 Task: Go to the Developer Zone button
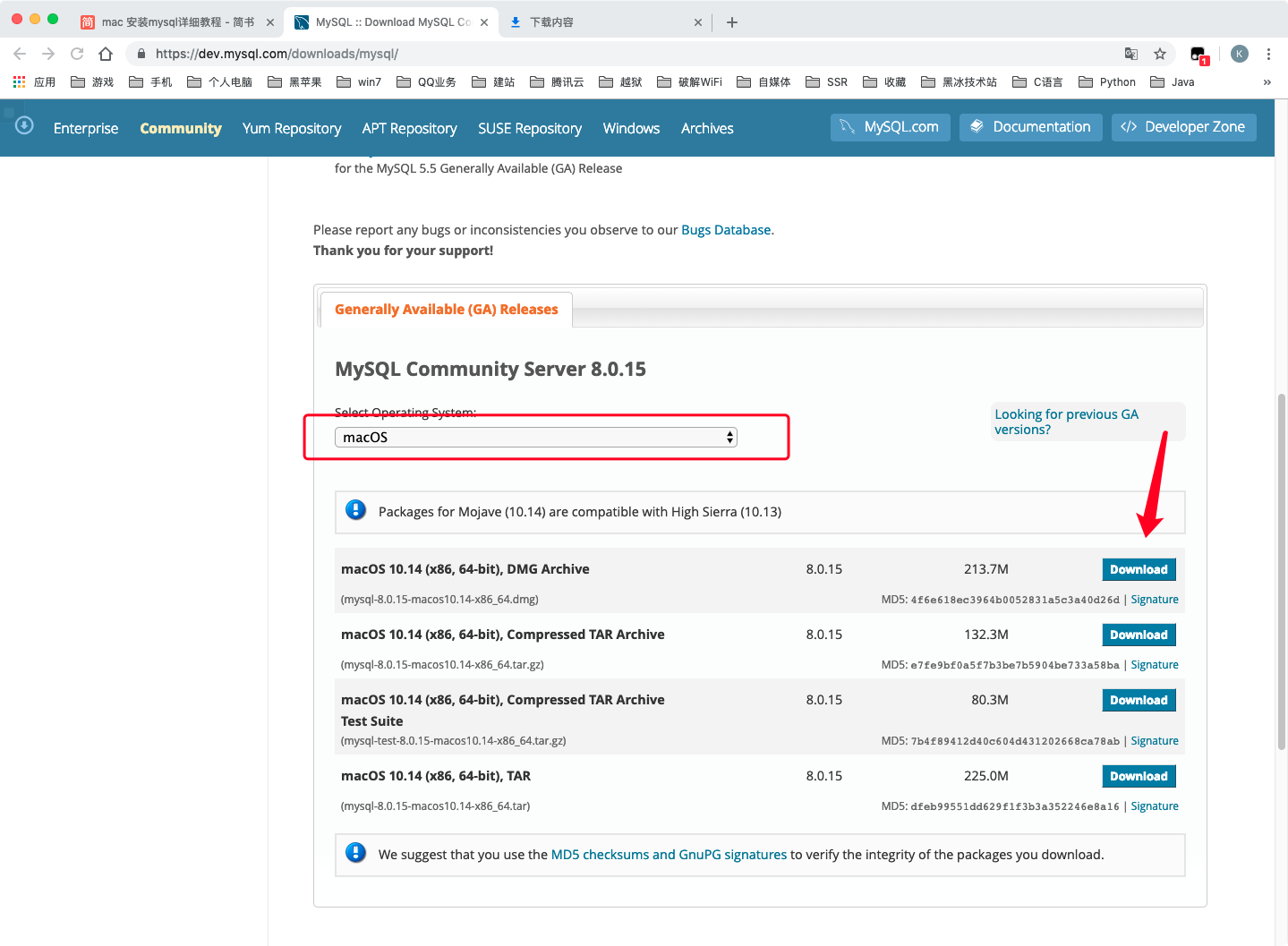(x=1184, y=127)
